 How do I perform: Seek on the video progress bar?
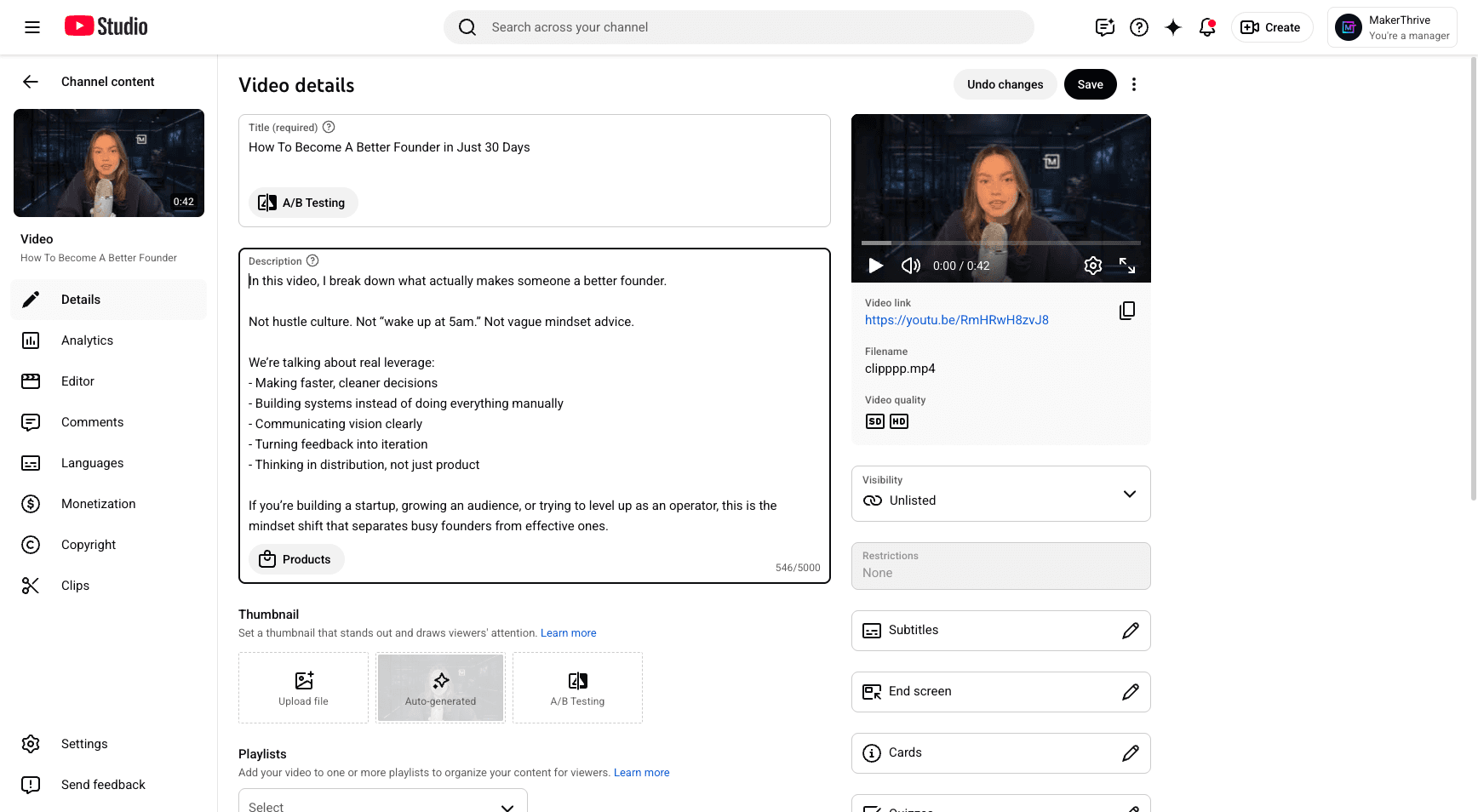[x=1001, y=243]
